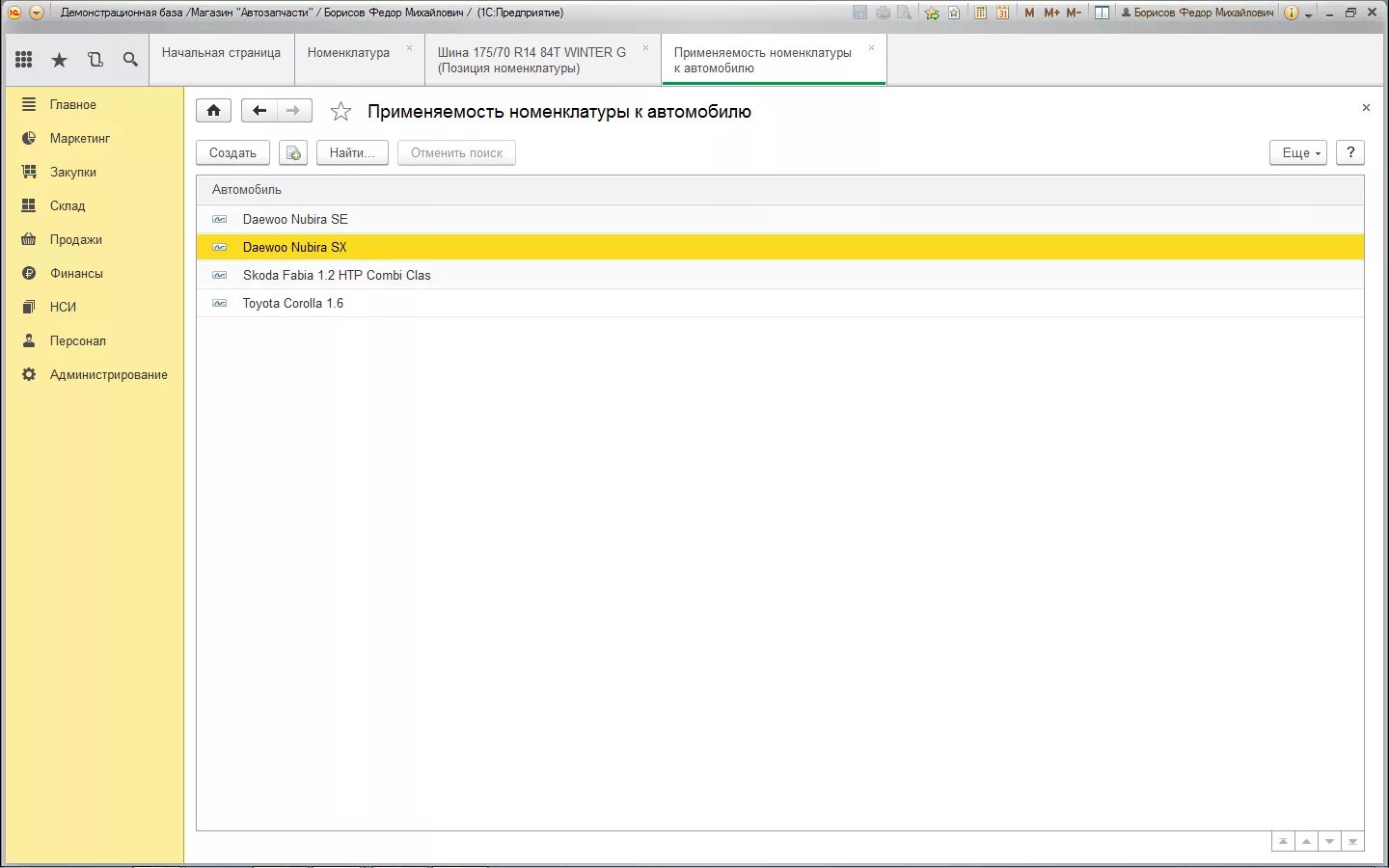Expand the dropdown arrow next to info icon
1389x868 pixels.
1308,14
